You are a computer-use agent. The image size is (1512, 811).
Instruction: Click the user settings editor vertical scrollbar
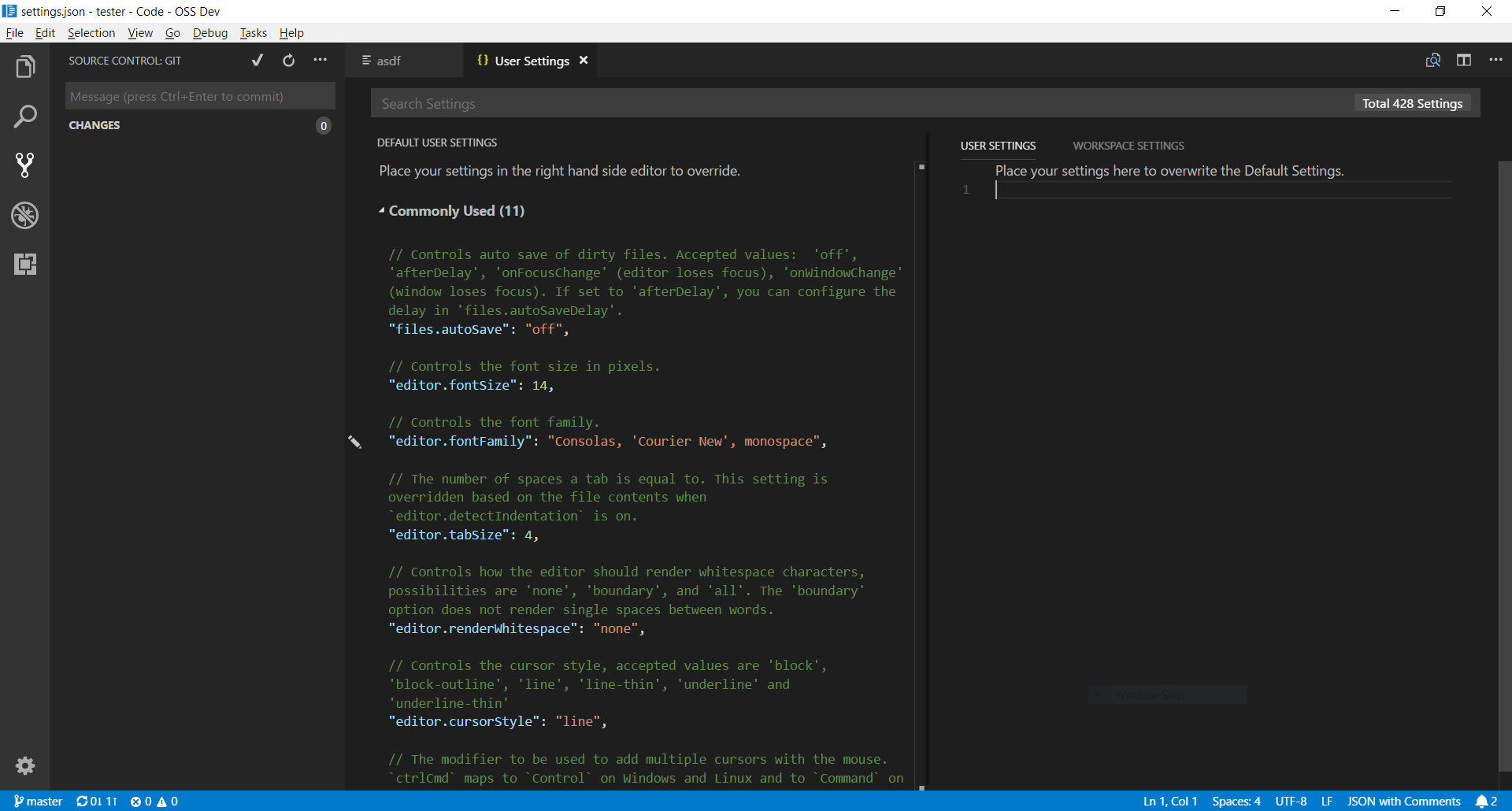[x=1504, y=465]
